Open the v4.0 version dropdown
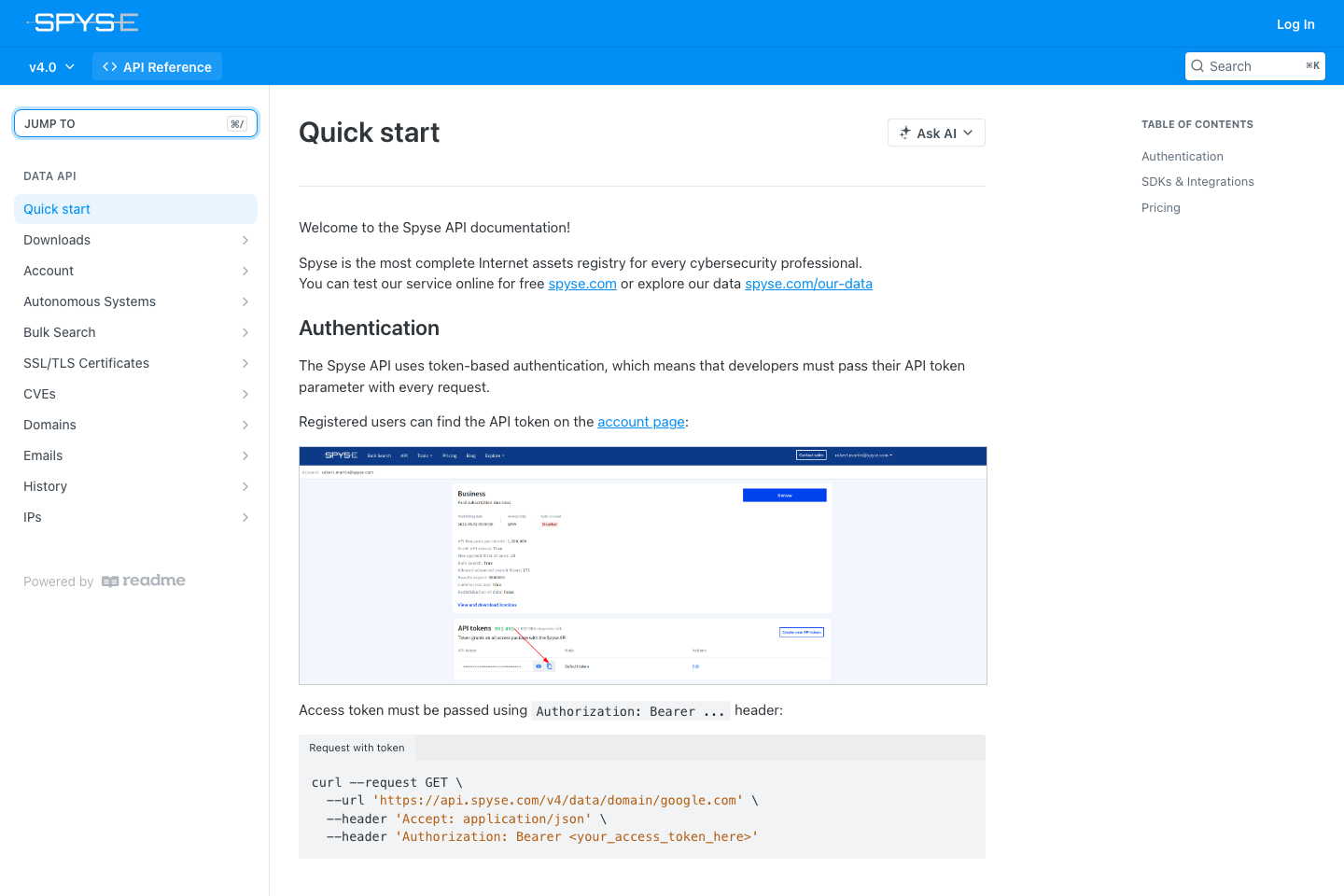 pos(51,66)
